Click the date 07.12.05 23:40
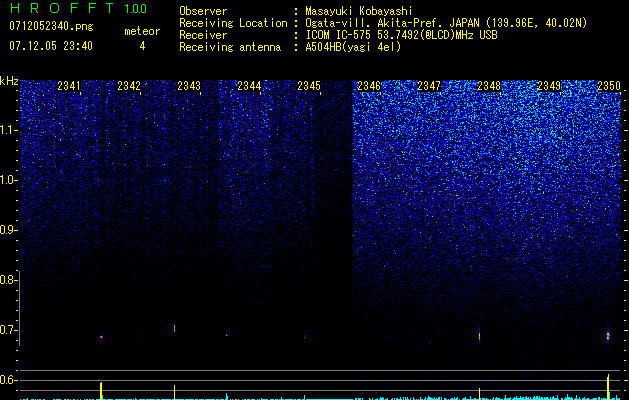629x400 pixels. pyautogui.click(x=51, y=46)
